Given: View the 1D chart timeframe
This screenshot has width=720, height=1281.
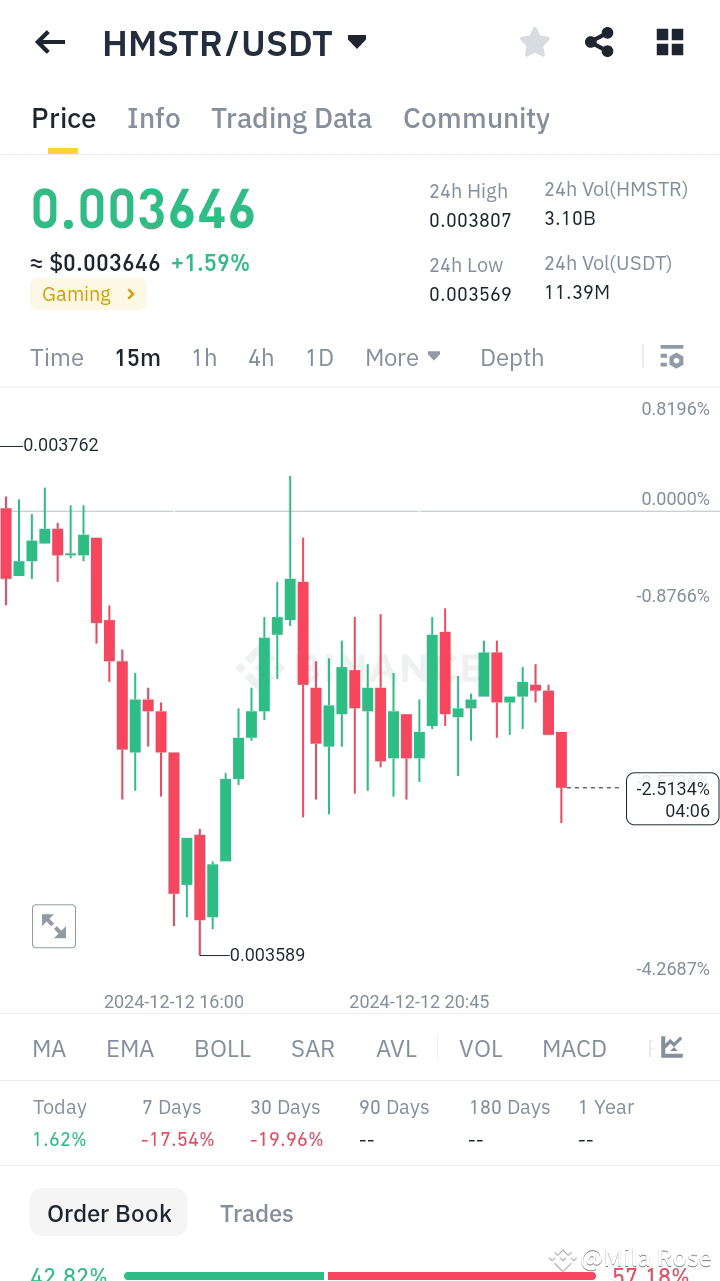Looking at the screenshot, I should [x=319, y=357].
